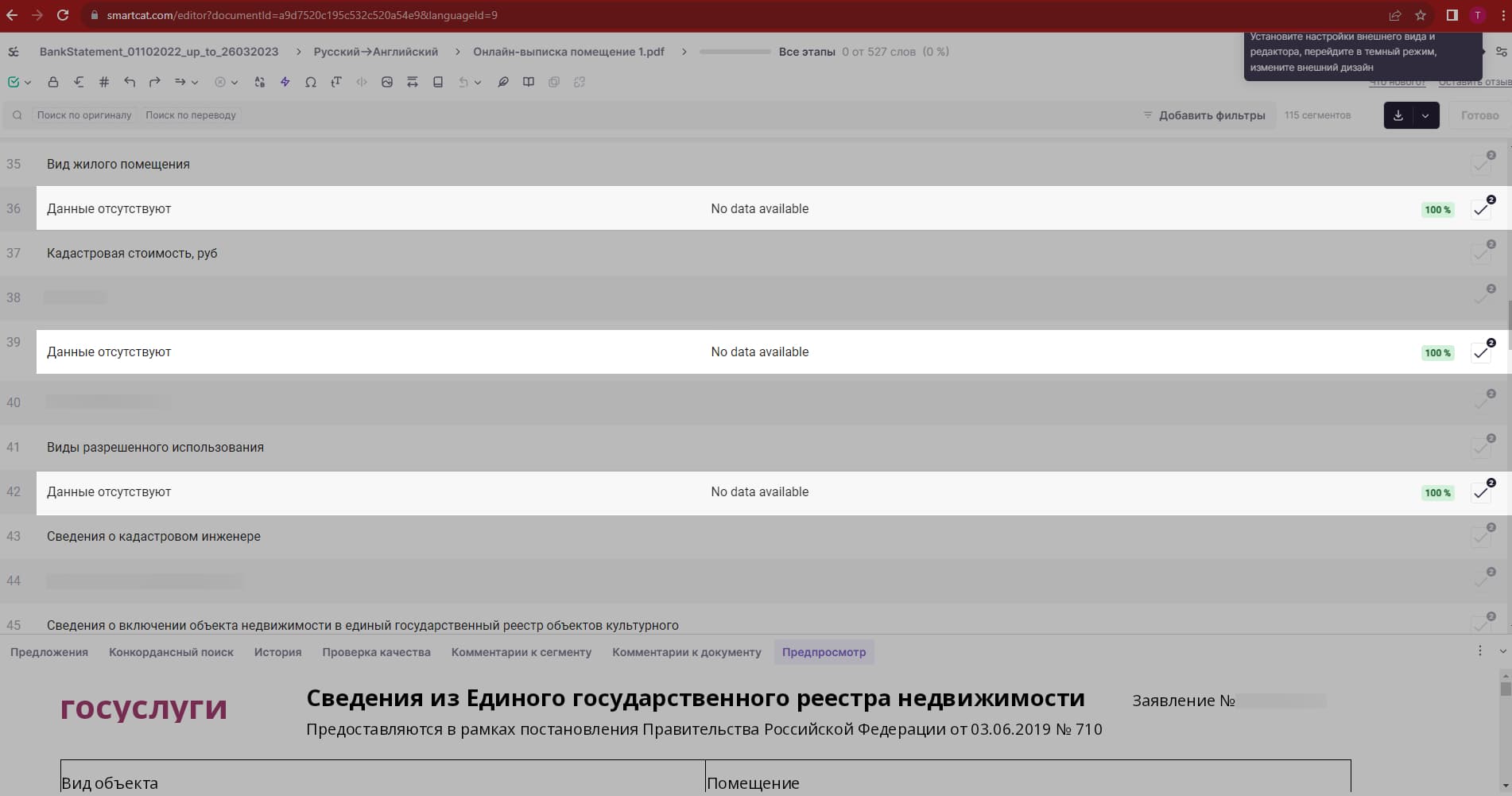
Task: Expand the dropdown beside the double arrow icon
Action: click(195, 82)
